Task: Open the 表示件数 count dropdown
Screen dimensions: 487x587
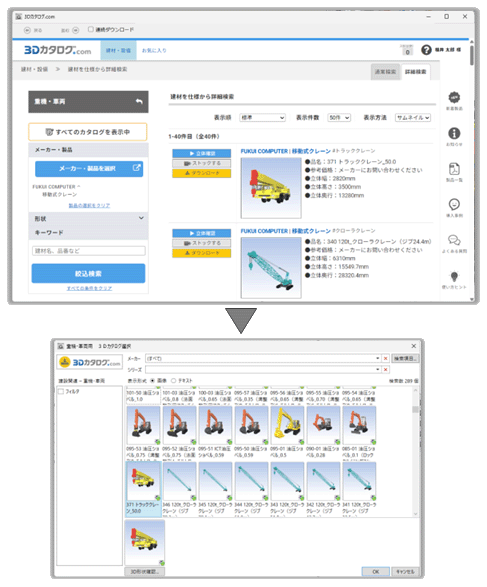Action: pyautogui.click(x=339, y=118)
